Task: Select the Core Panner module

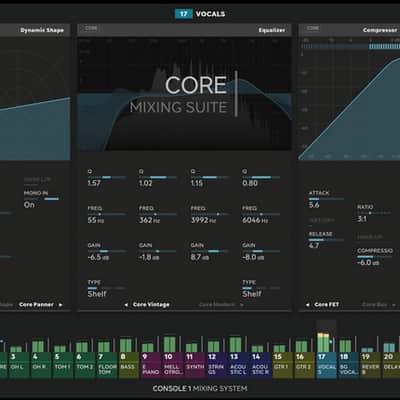Action: [x=36, y=305]
